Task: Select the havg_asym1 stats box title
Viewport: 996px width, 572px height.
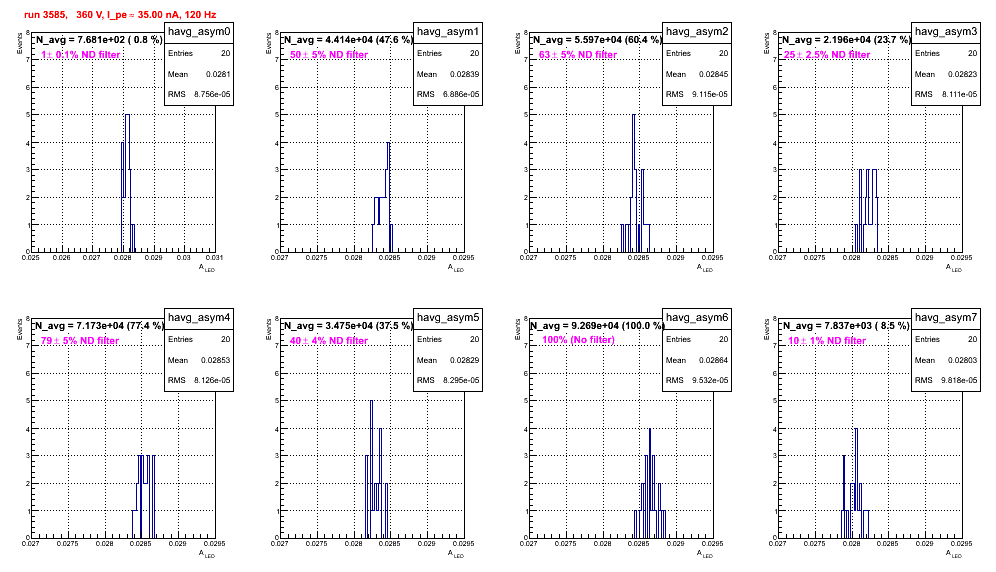Action: tap(448, 32)
